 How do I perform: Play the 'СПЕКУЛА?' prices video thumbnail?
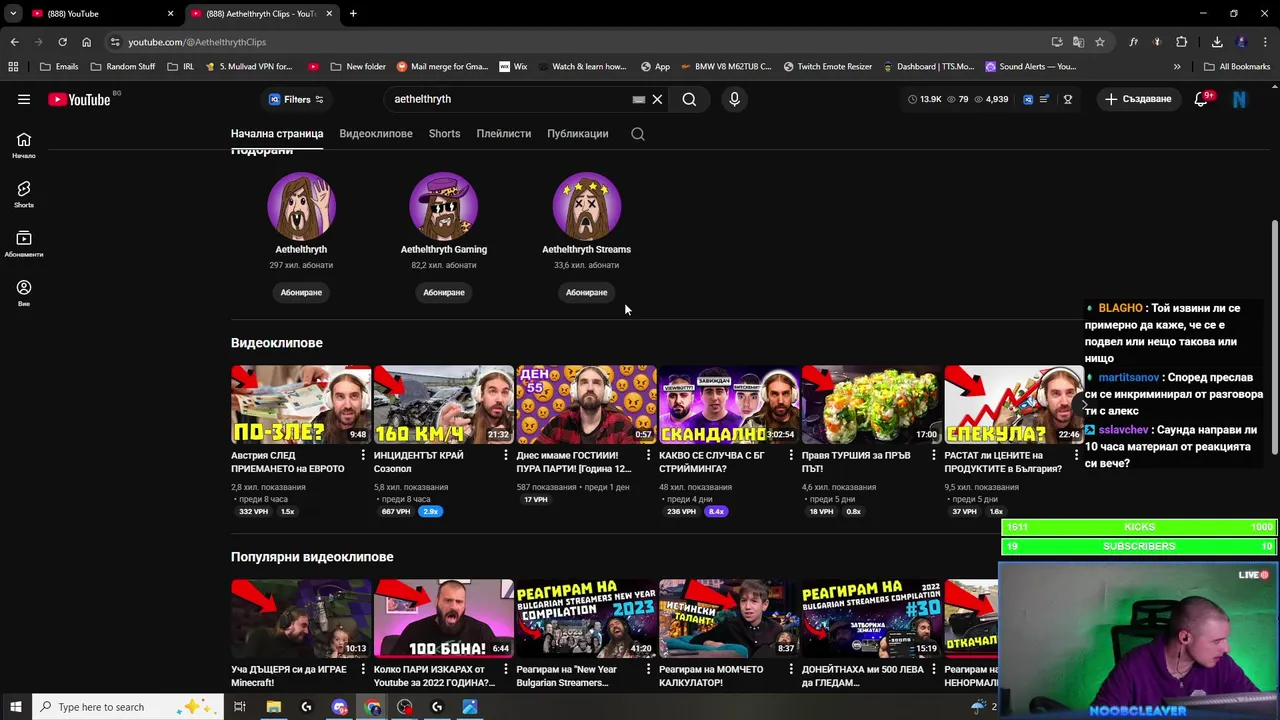point(1014,404)
